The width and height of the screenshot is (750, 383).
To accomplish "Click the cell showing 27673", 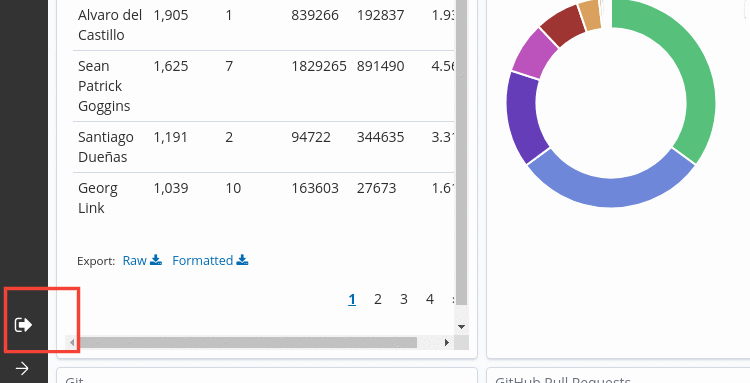I will point(376,188).
